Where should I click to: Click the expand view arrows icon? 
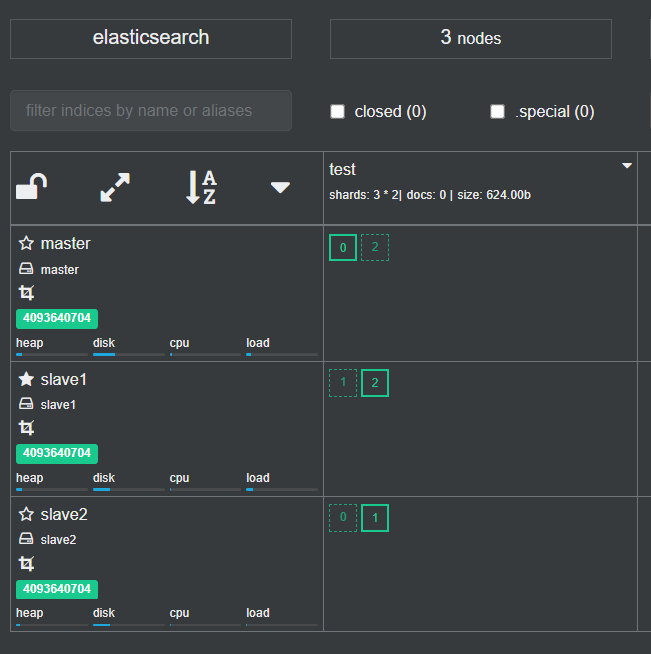point(114,187)
